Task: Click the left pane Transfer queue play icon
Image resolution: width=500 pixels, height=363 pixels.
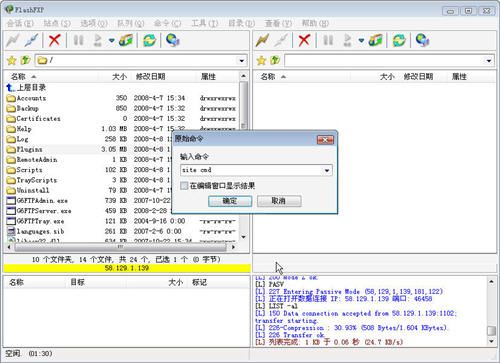Action: click(98, 40)
